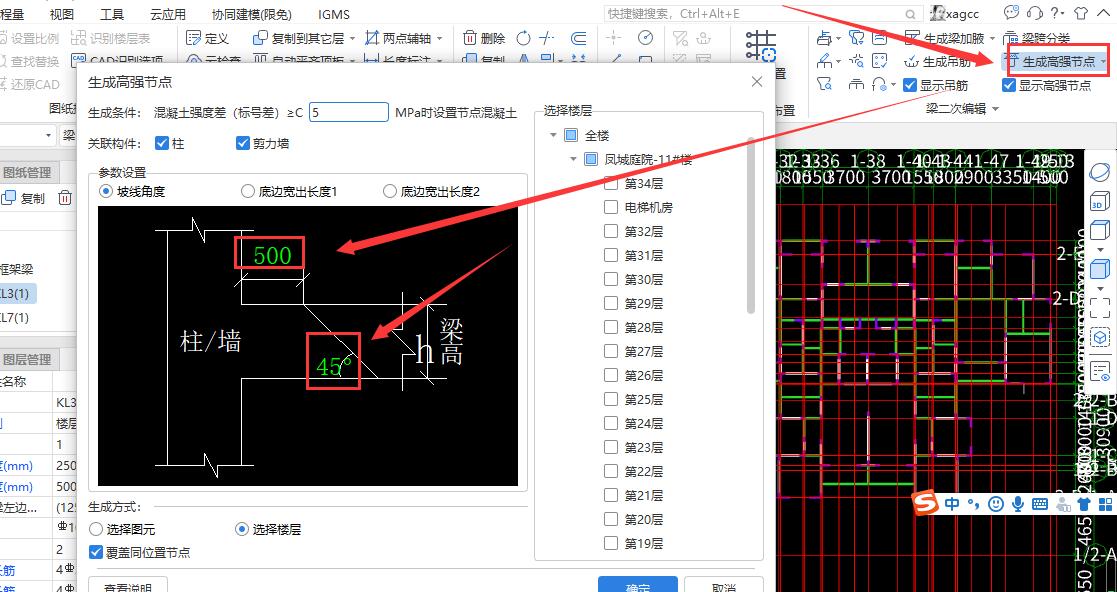Switch to the 图纸管理 tab
Image resolution: width=1117 pixels, height=592 pixels.
(x=26, y=172)
